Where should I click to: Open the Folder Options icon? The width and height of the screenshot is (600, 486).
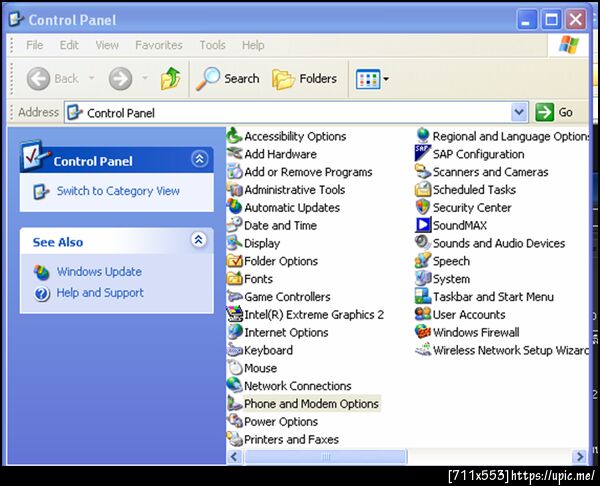click(x=234, y=261)
